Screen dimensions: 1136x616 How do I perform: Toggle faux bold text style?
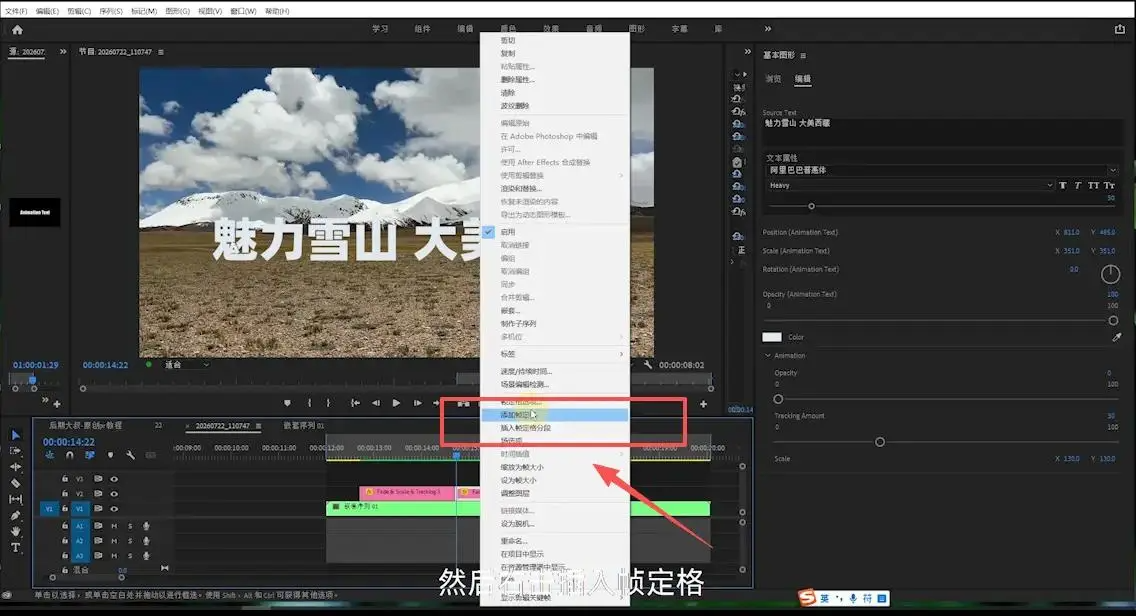coord(1063,186)
